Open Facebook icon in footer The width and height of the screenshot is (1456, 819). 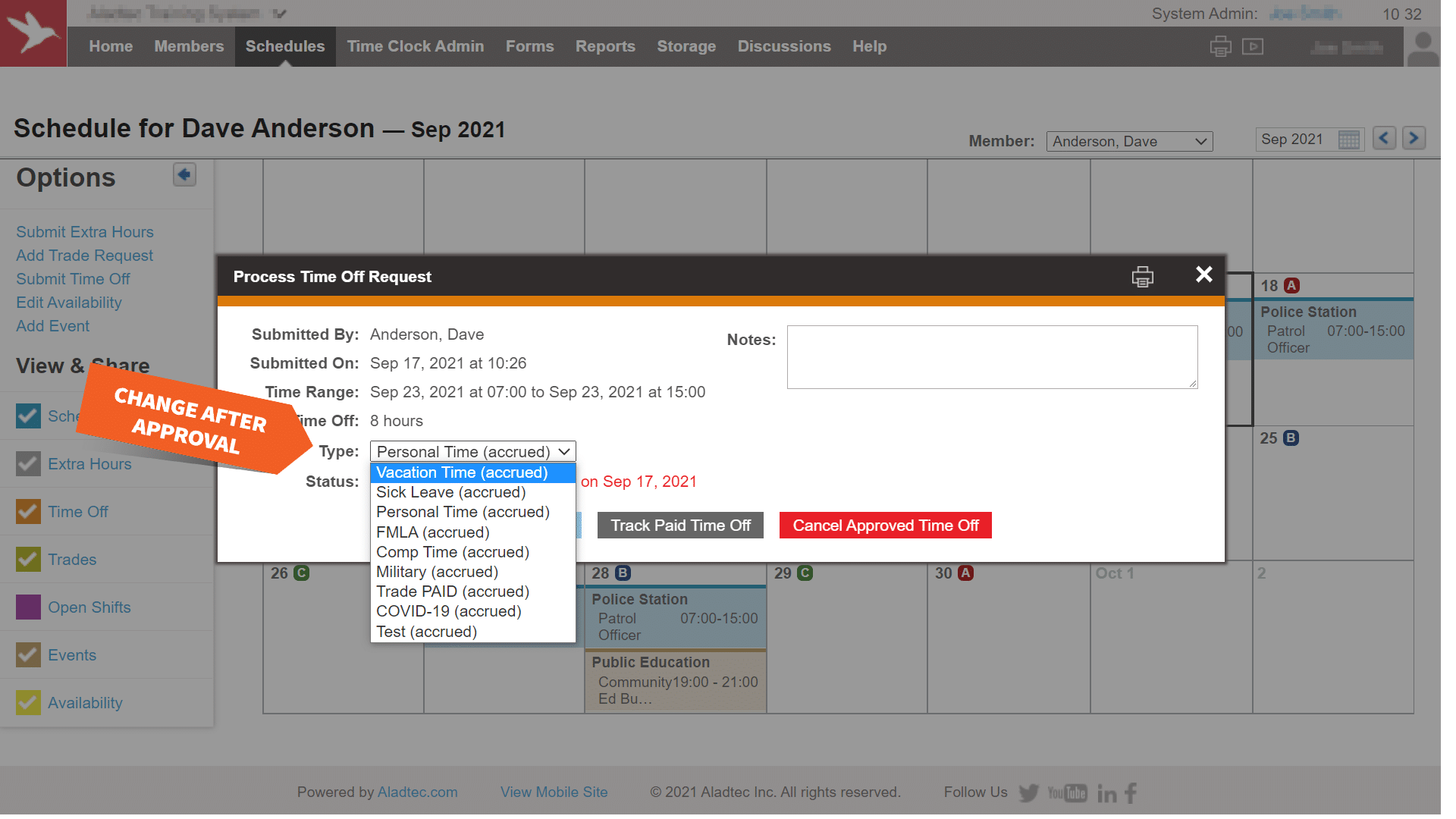point(1131,793)
